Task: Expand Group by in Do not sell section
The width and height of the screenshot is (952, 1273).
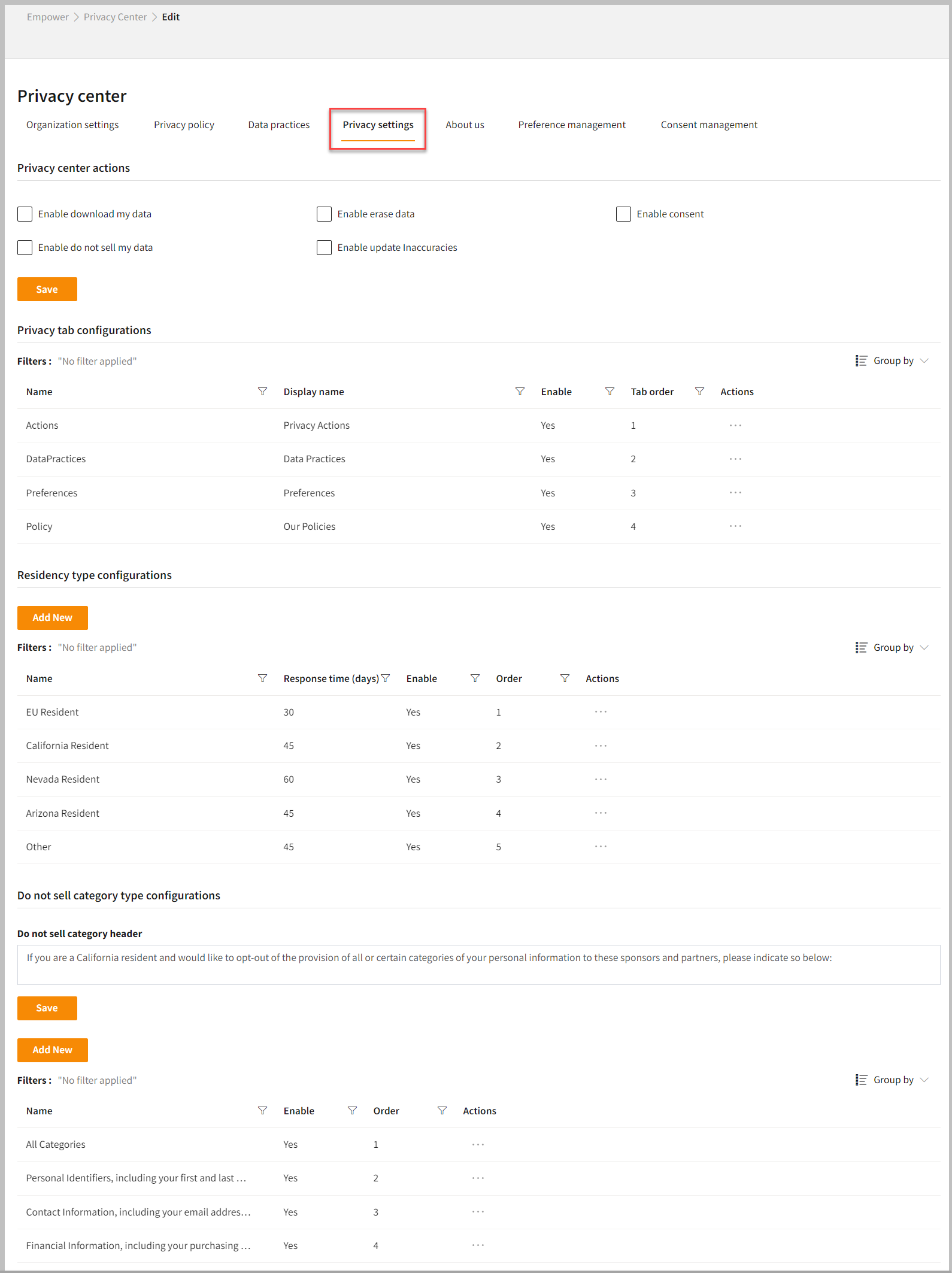Action: tap(892, 1080)
